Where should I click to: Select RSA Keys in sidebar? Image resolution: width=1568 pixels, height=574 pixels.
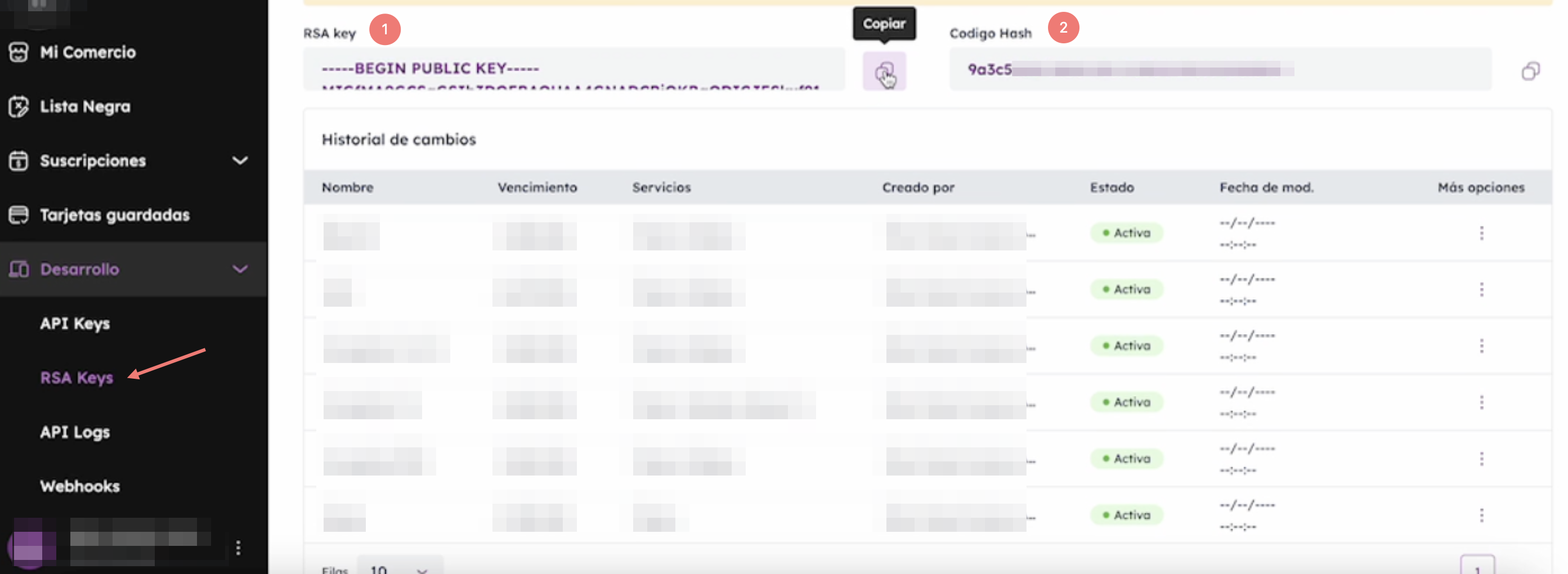77,378
